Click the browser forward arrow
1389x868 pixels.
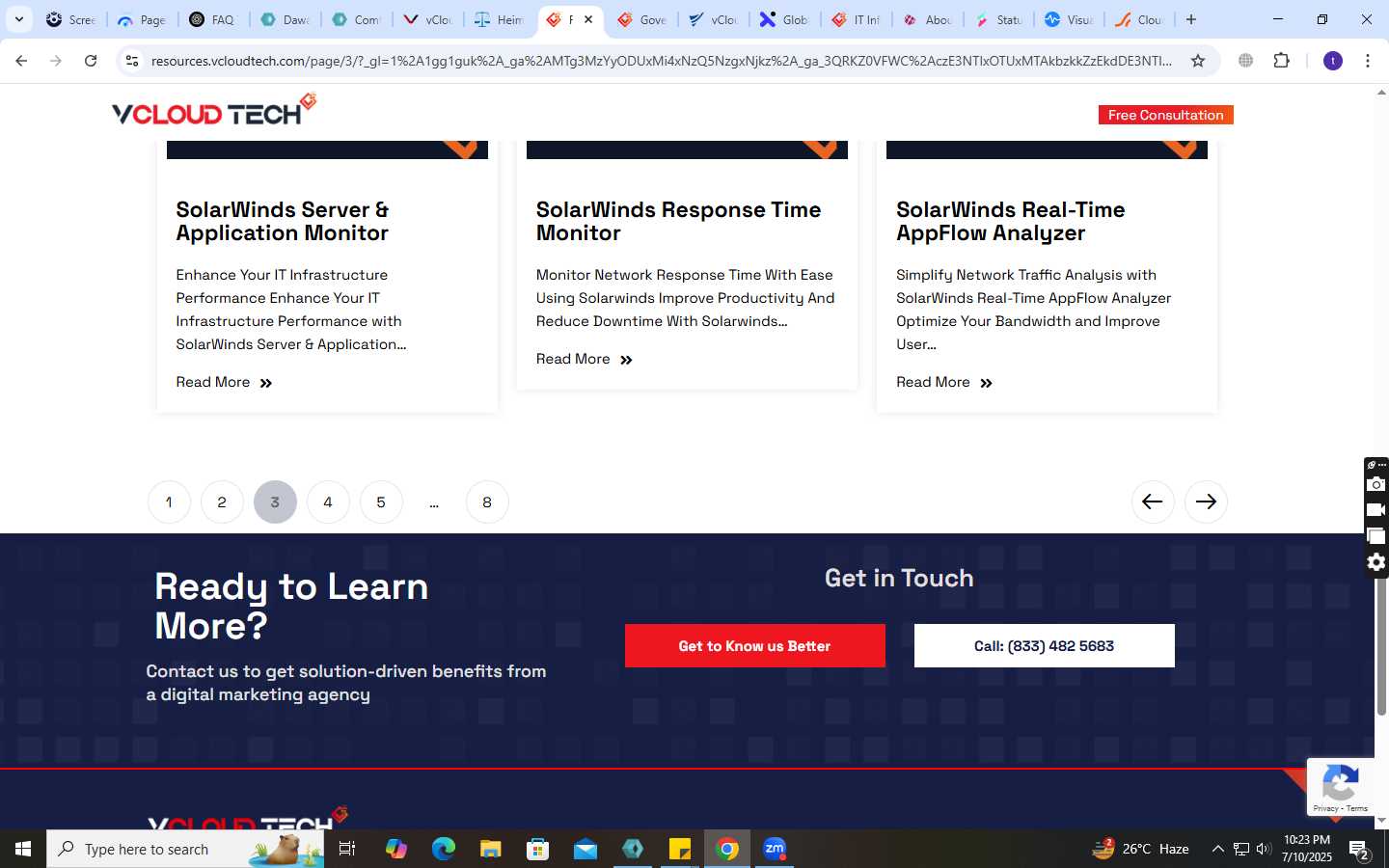tap(56, 61)
